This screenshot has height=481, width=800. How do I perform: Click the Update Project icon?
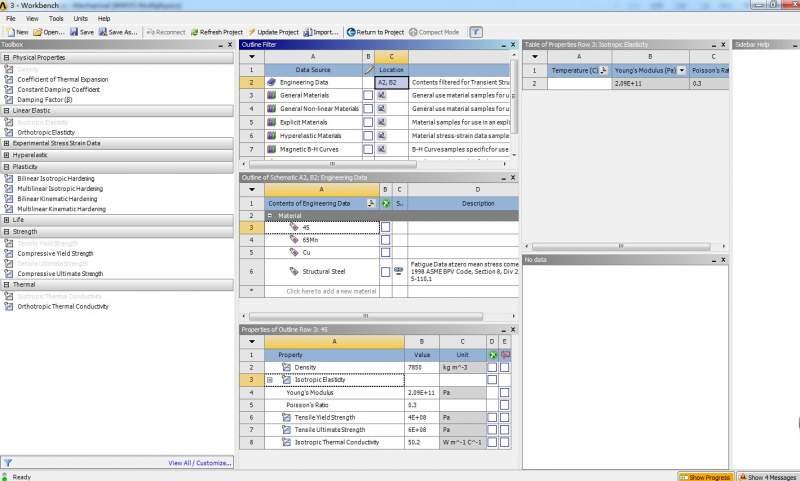[x=252, y=32]
